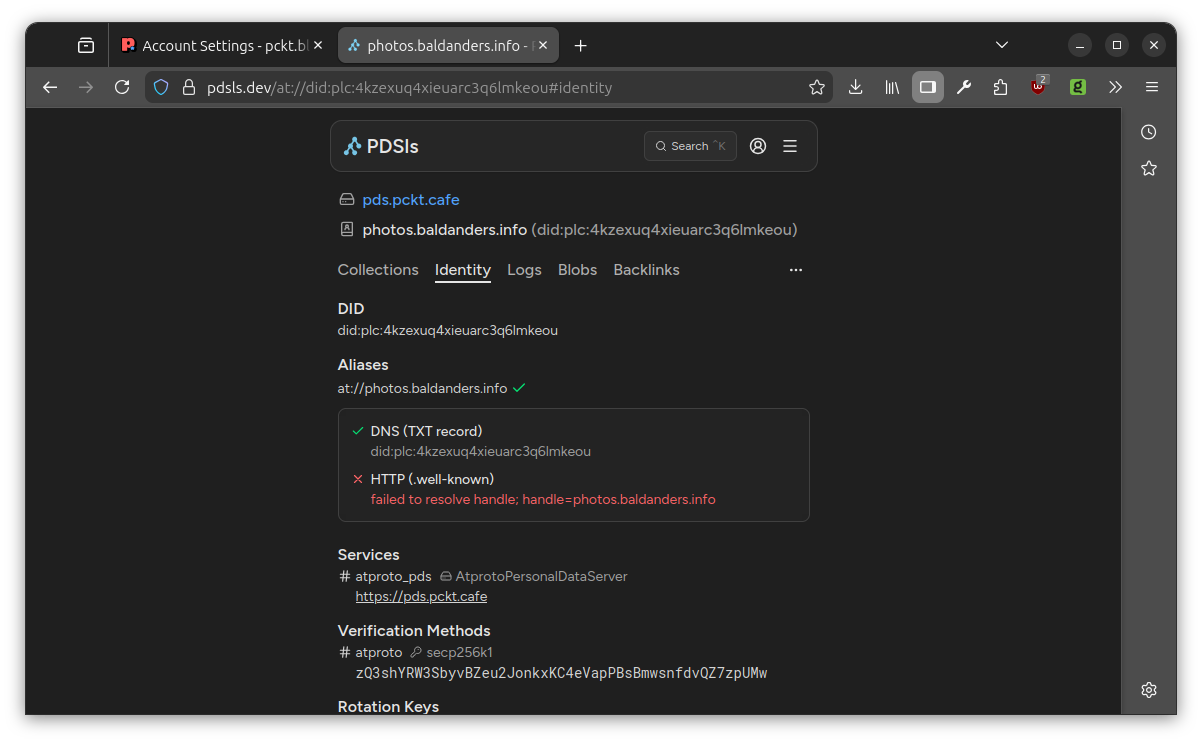Open the uBlock Origin extension icon
The height and width of the screenshot is (743, 1202).
[x=1039, y=87]
